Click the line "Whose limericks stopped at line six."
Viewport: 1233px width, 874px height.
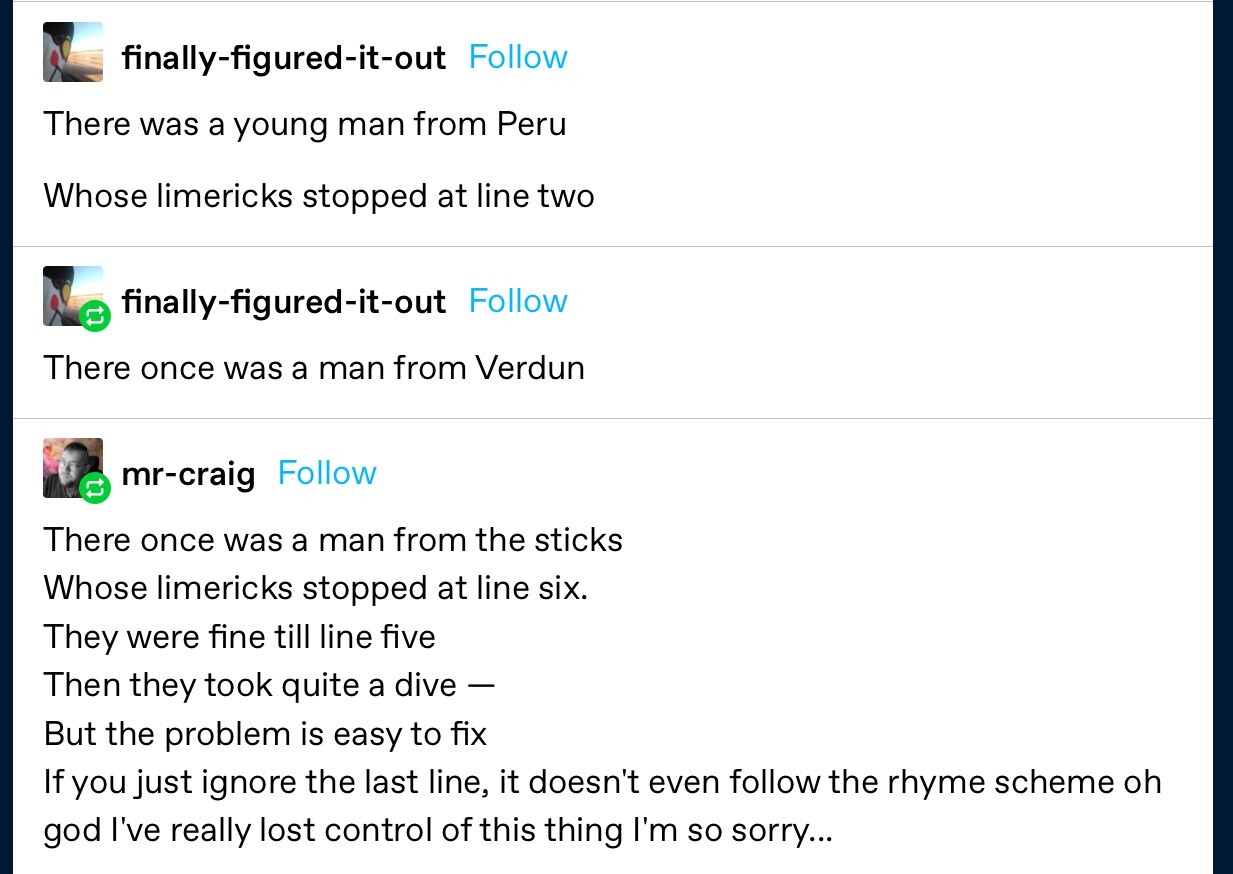(x=315, y=588)
